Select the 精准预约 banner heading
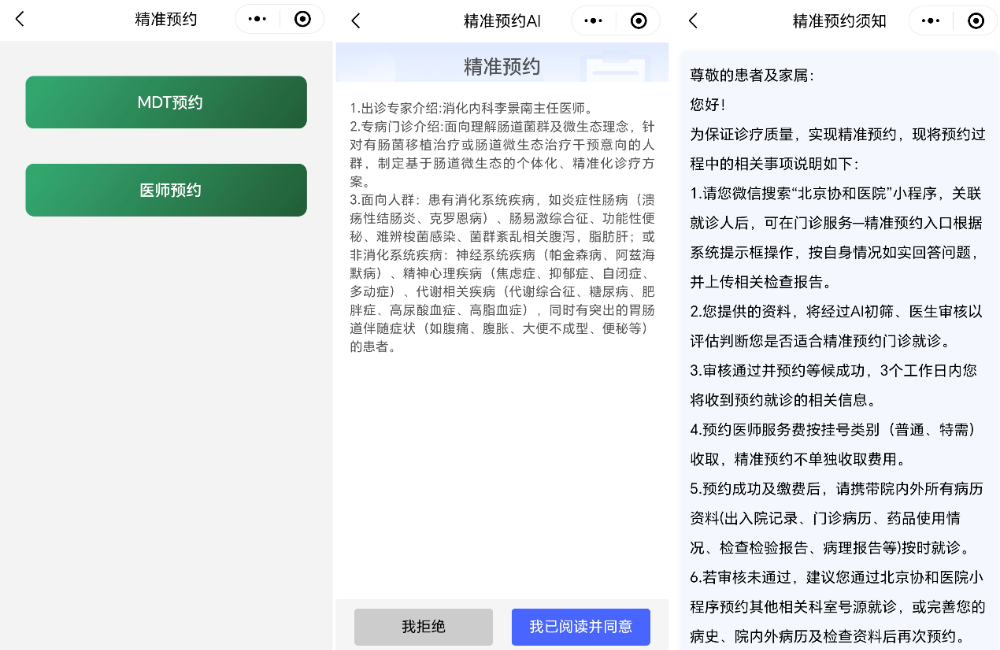 502,66
